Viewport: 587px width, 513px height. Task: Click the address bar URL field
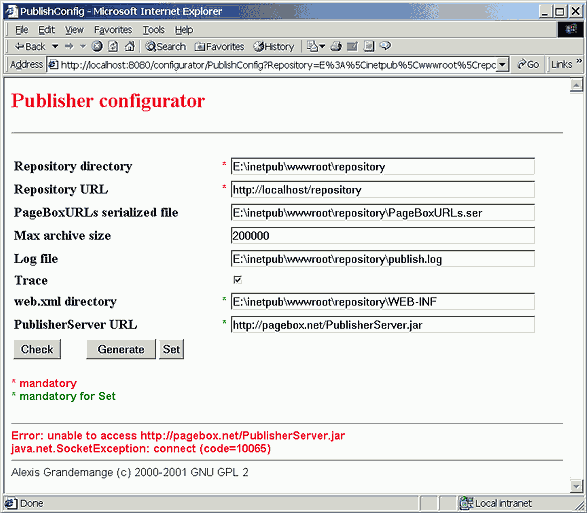tap(278, 65)
